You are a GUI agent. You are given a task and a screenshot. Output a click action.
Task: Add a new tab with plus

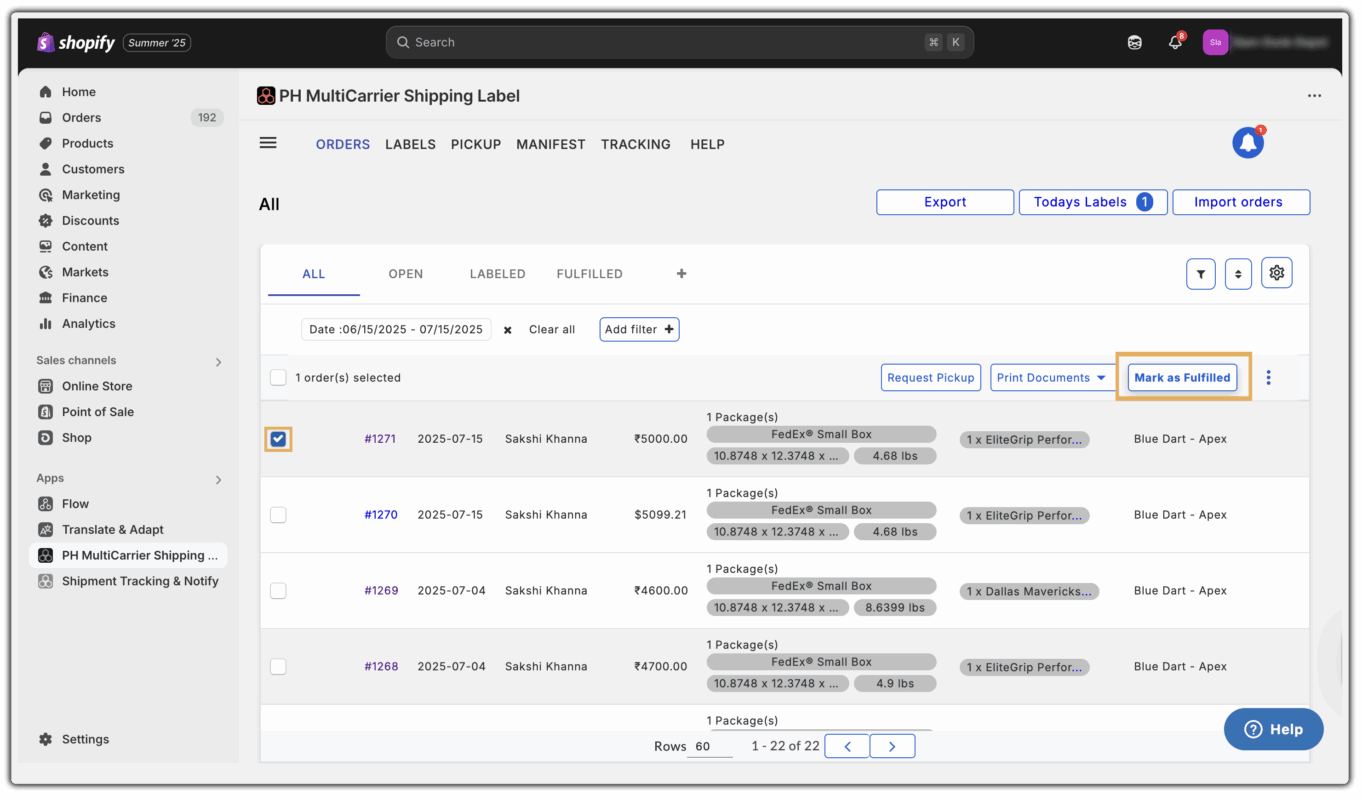click(x=682, y=274)
